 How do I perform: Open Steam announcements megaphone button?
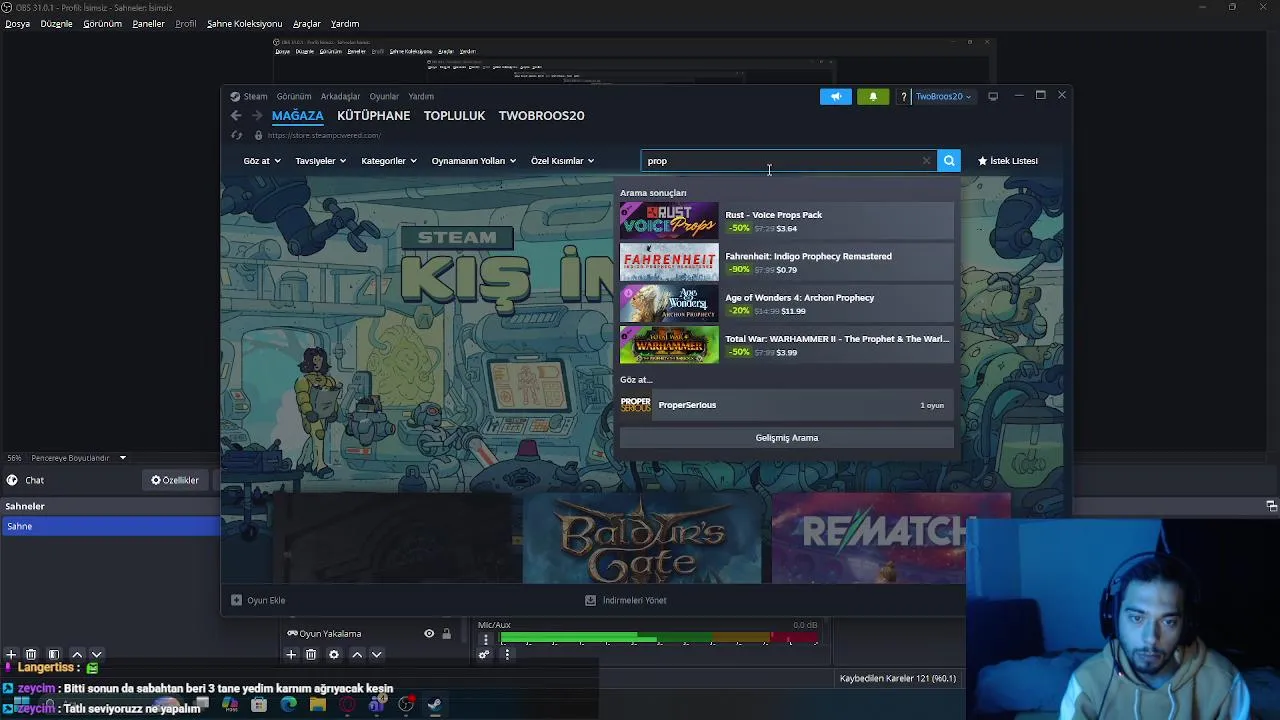pos(836,96)
